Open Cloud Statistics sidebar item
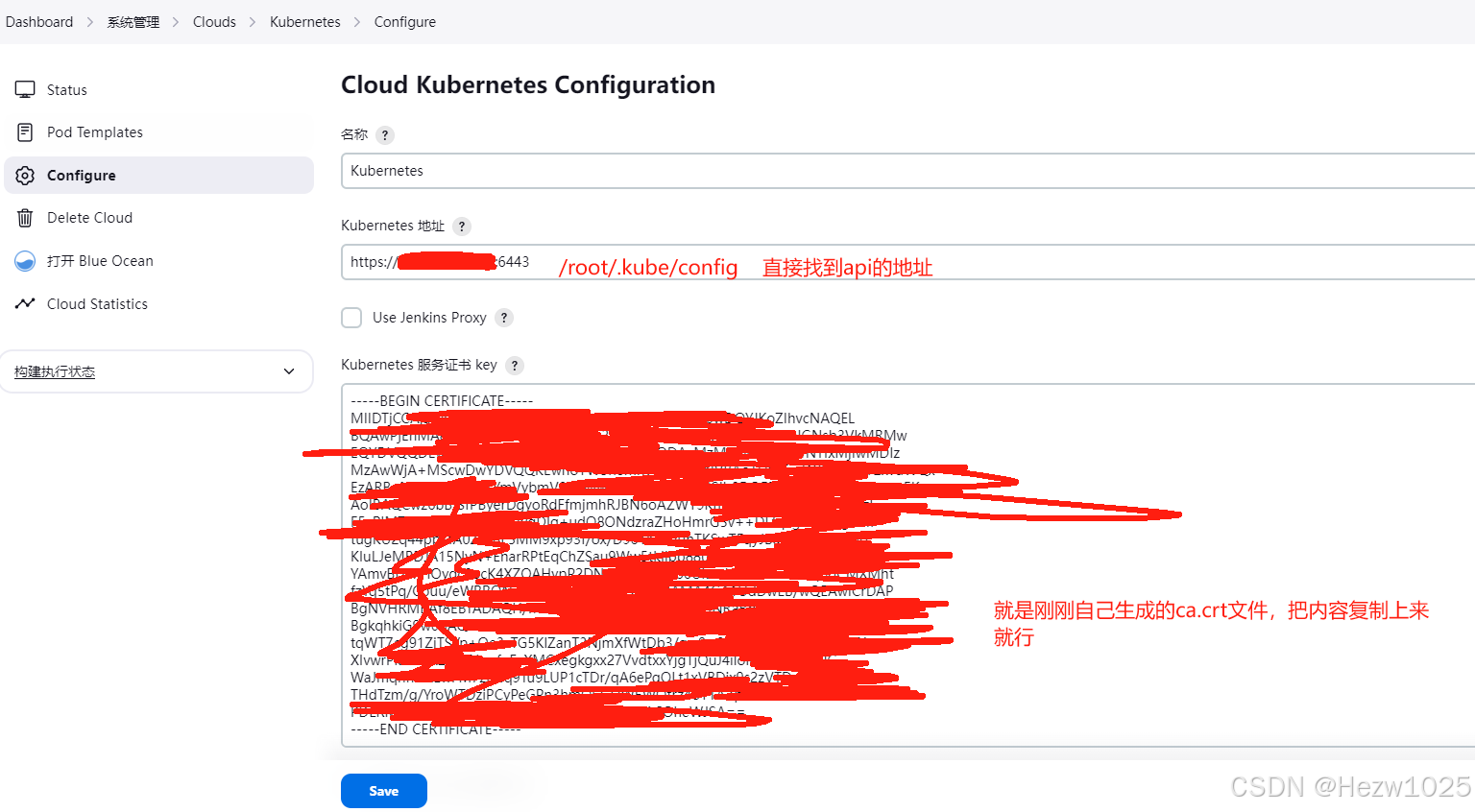The height and width of the screenshot is (812, 1475). click(158, 303)
